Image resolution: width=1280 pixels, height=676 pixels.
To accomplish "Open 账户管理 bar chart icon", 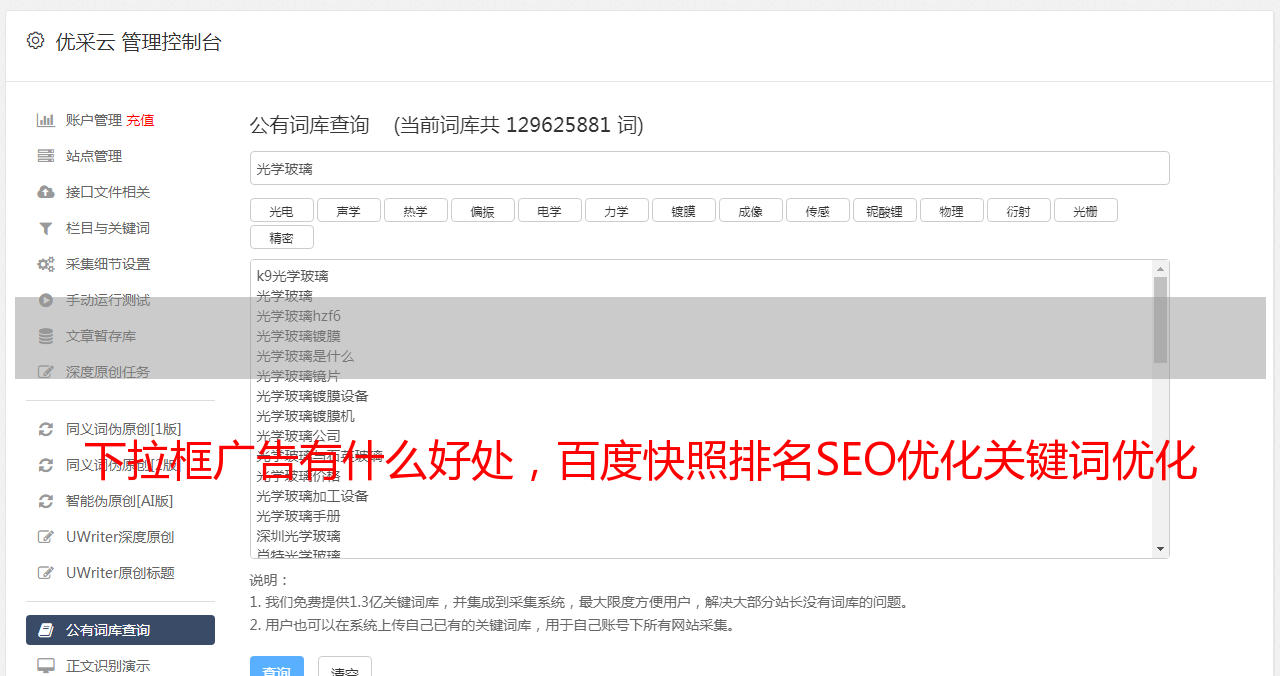I will click(45, 120).
